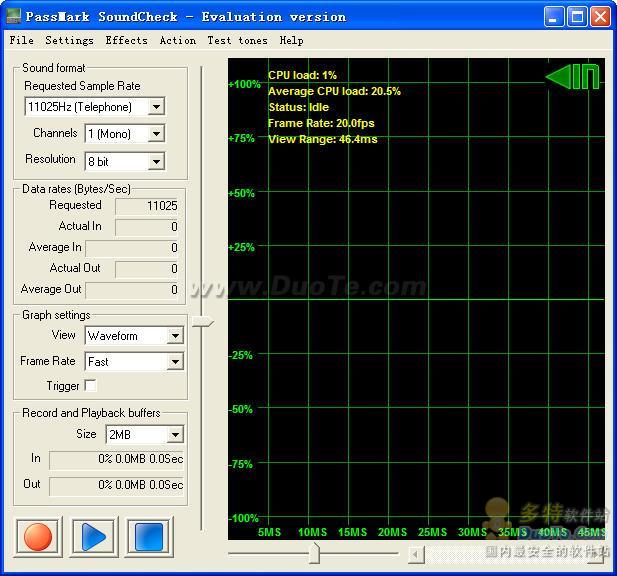Viewport: 617px width, 576px height.
Task: Click the 'View Range: 46.4ms' text
Action: [323, 139]
